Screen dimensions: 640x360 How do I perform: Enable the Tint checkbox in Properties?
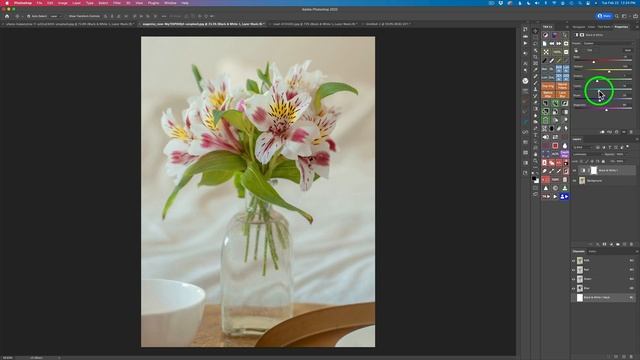point(584,50)
